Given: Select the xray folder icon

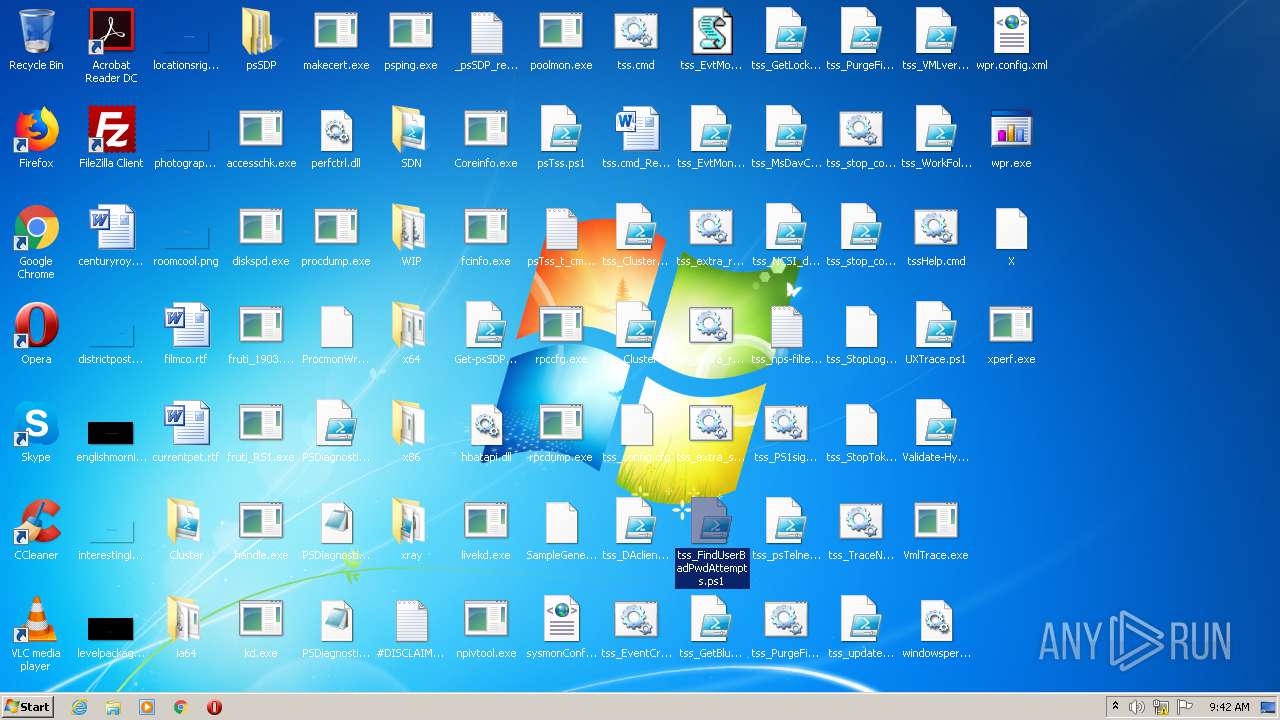Looking at the screenshot, I should point(411,530).
